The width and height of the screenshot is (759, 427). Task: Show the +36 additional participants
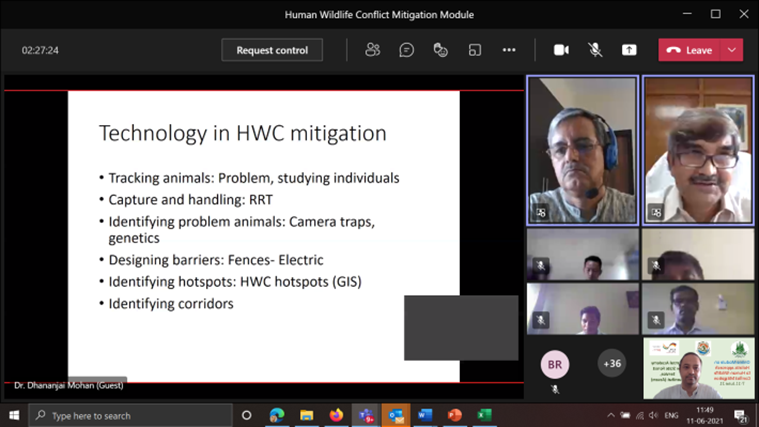(x=611, y=363)
